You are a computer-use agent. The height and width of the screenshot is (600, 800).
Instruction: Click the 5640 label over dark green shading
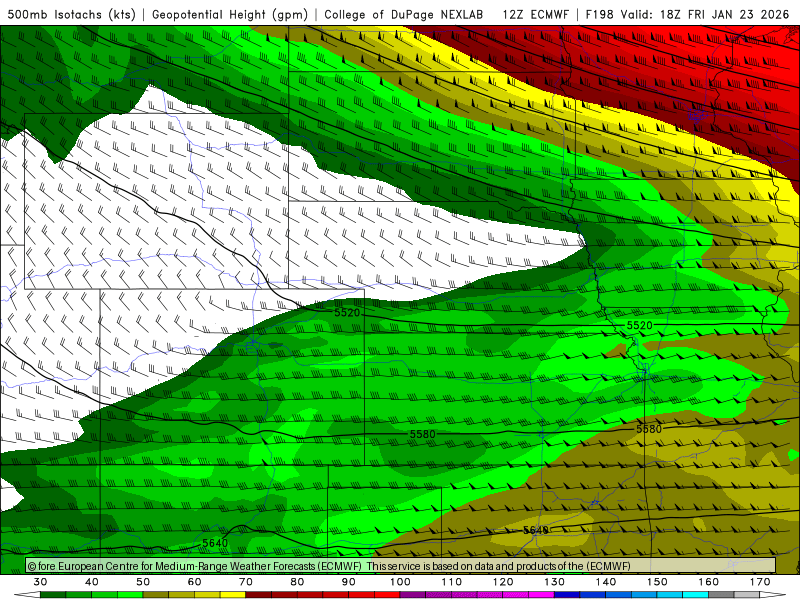[x=215, y=543]
